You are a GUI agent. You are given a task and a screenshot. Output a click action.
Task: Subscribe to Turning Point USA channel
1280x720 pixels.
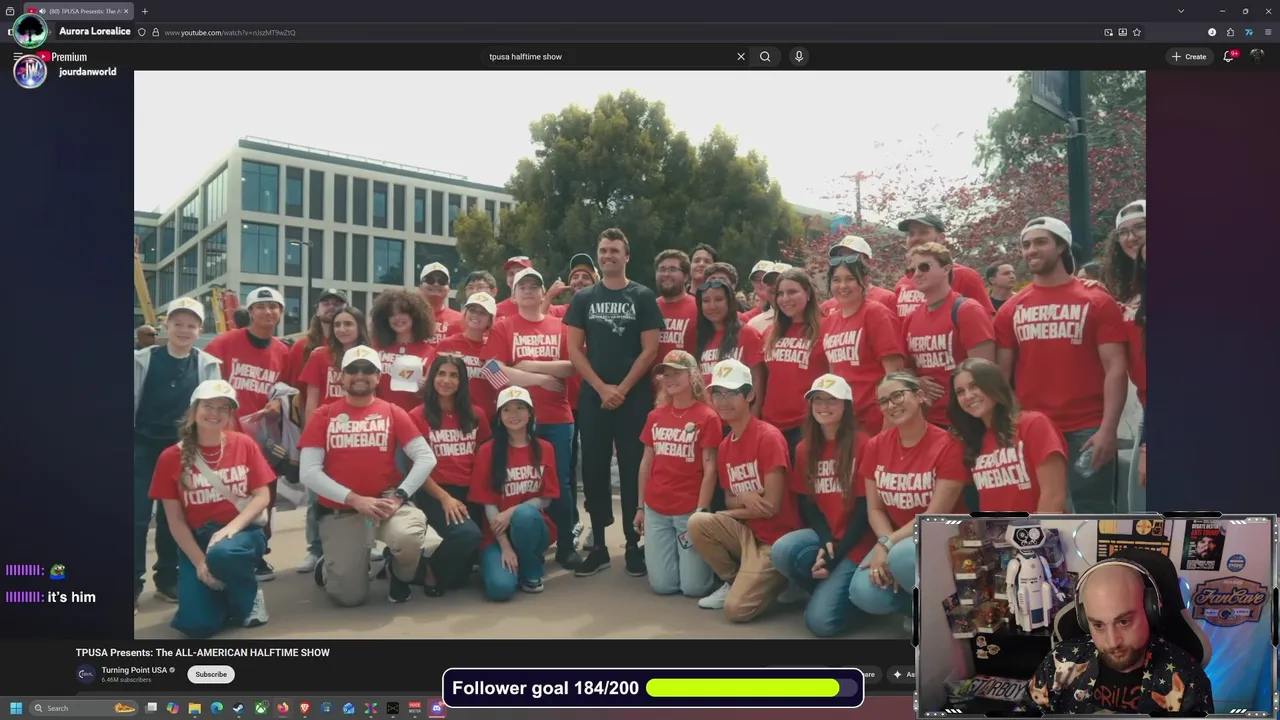pos(211,674)
